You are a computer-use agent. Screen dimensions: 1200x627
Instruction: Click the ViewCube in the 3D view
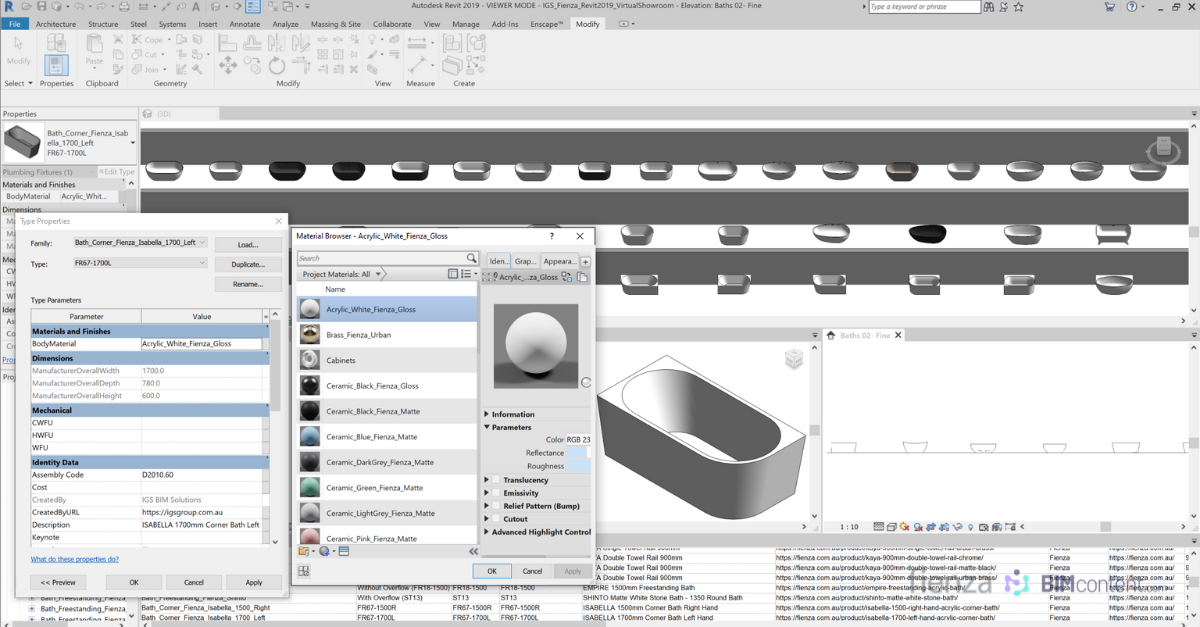coord(793,359)
